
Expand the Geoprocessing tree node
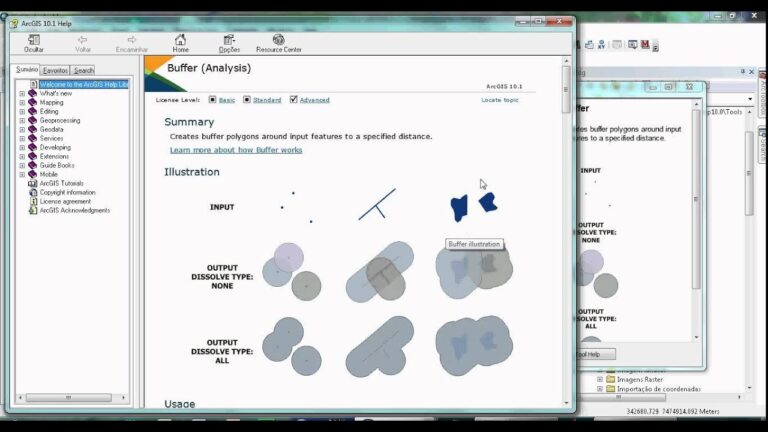(x=22, y=120)
